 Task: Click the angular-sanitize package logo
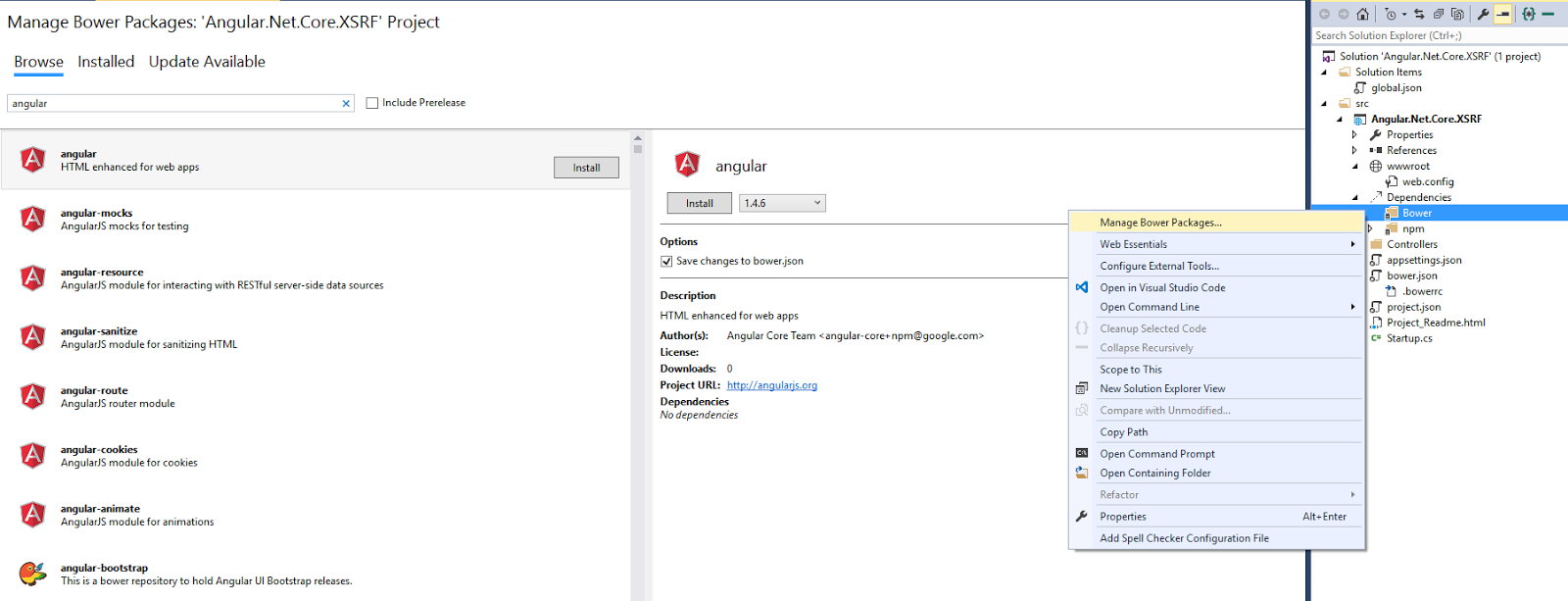[x=33, y=337]
